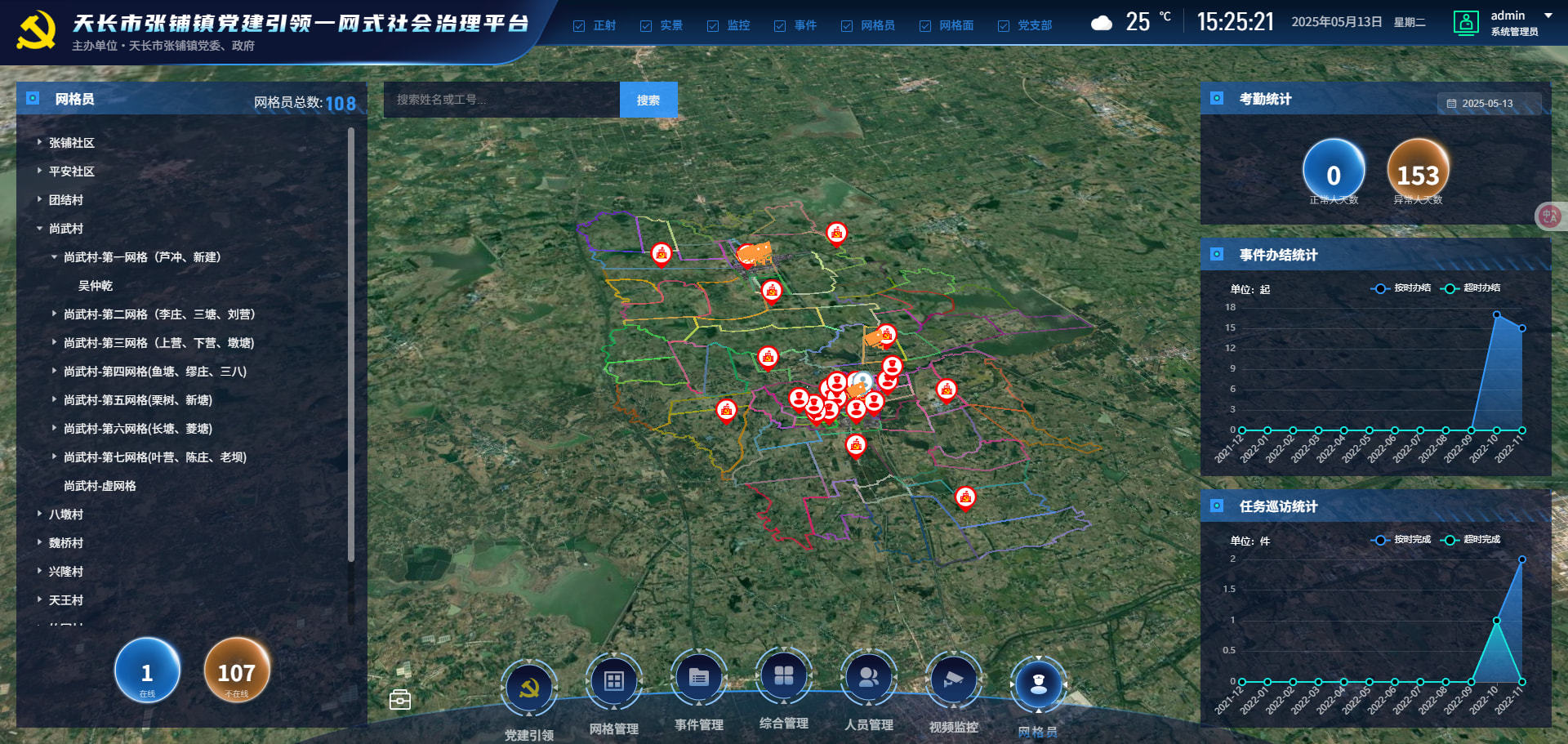Toggle the 党支部 layer checkbox
1568x744 pixels.
[x=1004, y=26]
